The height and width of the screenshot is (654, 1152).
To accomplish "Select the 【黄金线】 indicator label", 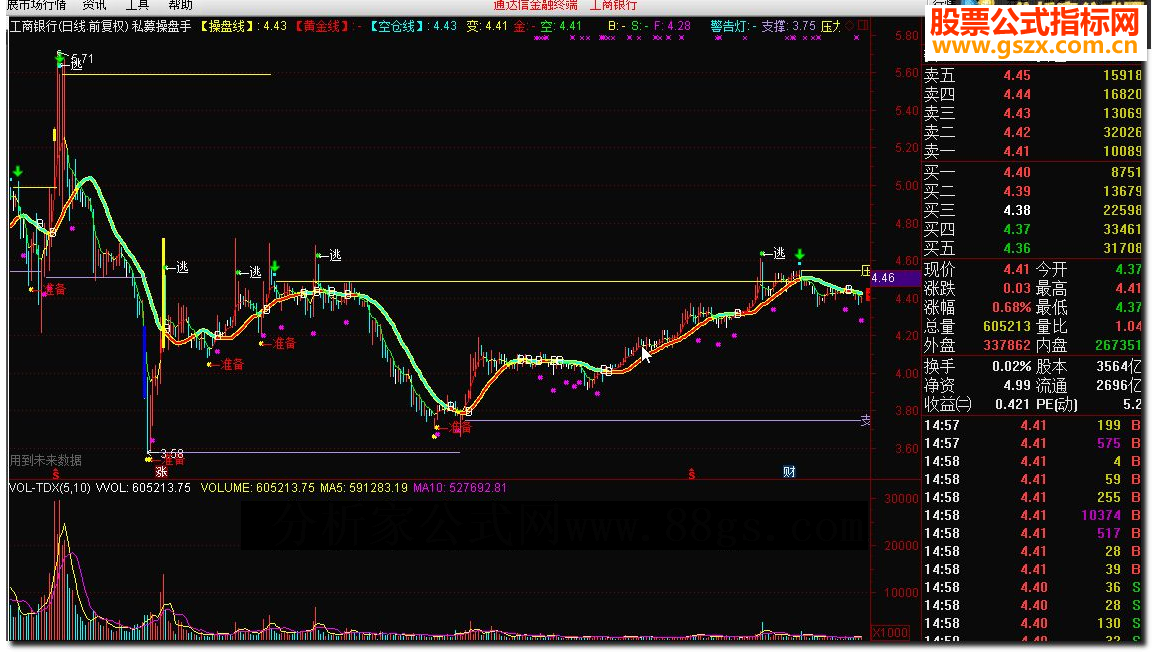I will pos(322,26).
